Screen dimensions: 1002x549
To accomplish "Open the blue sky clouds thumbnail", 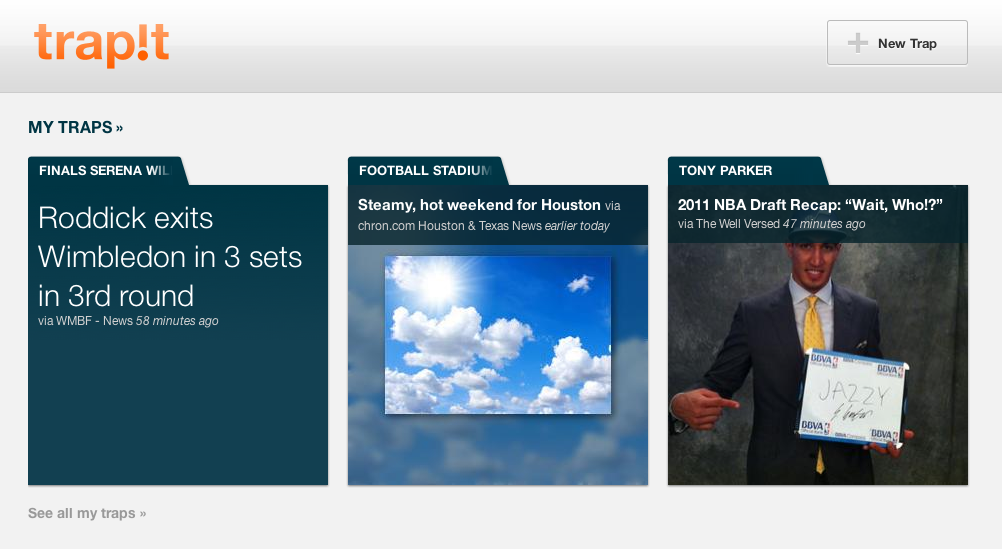I will tap(498, 335).
